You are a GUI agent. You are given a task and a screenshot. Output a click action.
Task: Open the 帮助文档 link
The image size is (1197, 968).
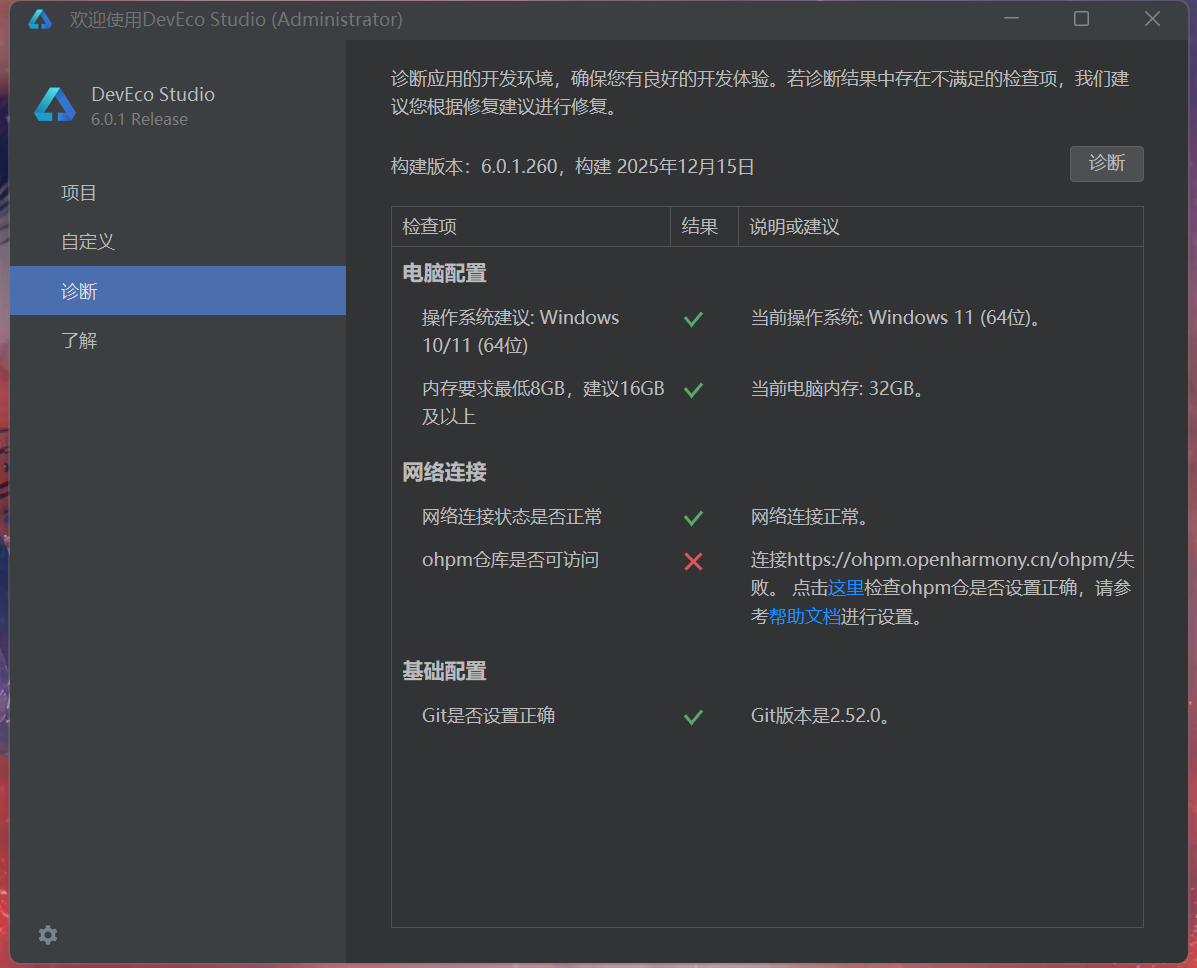(804, 617)
